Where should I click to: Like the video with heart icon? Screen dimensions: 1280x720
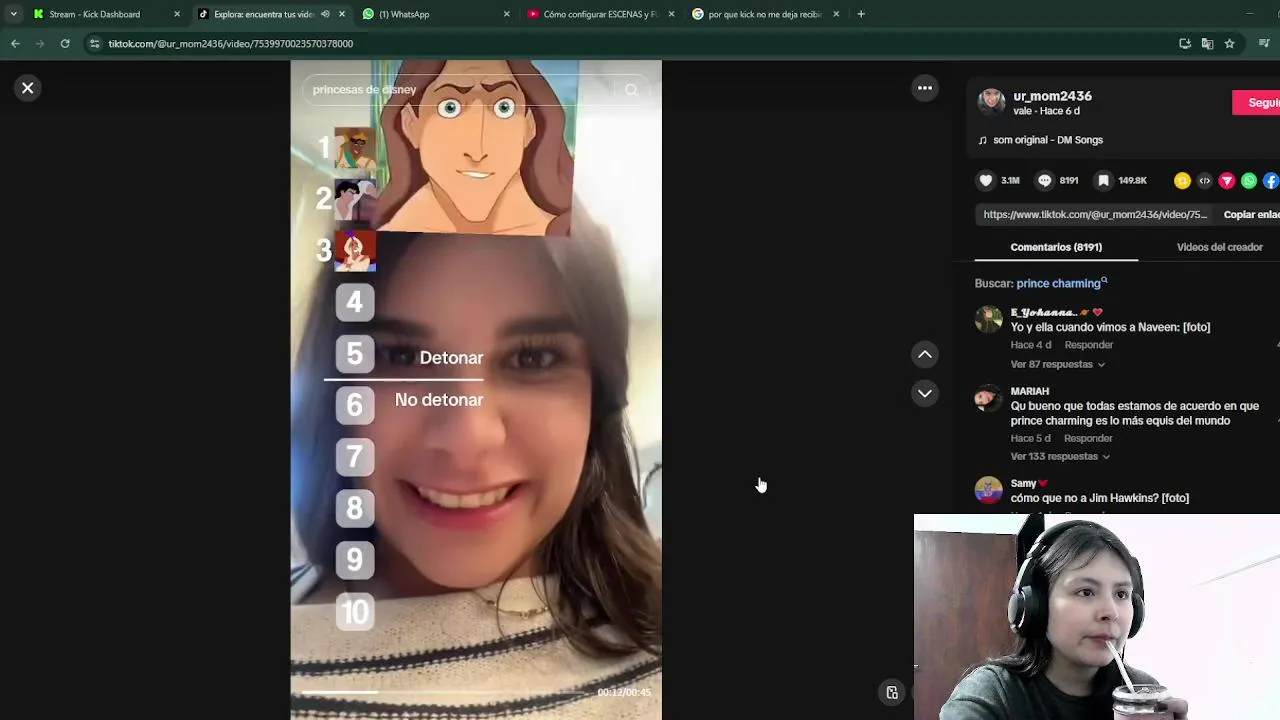tap(986, 180)
